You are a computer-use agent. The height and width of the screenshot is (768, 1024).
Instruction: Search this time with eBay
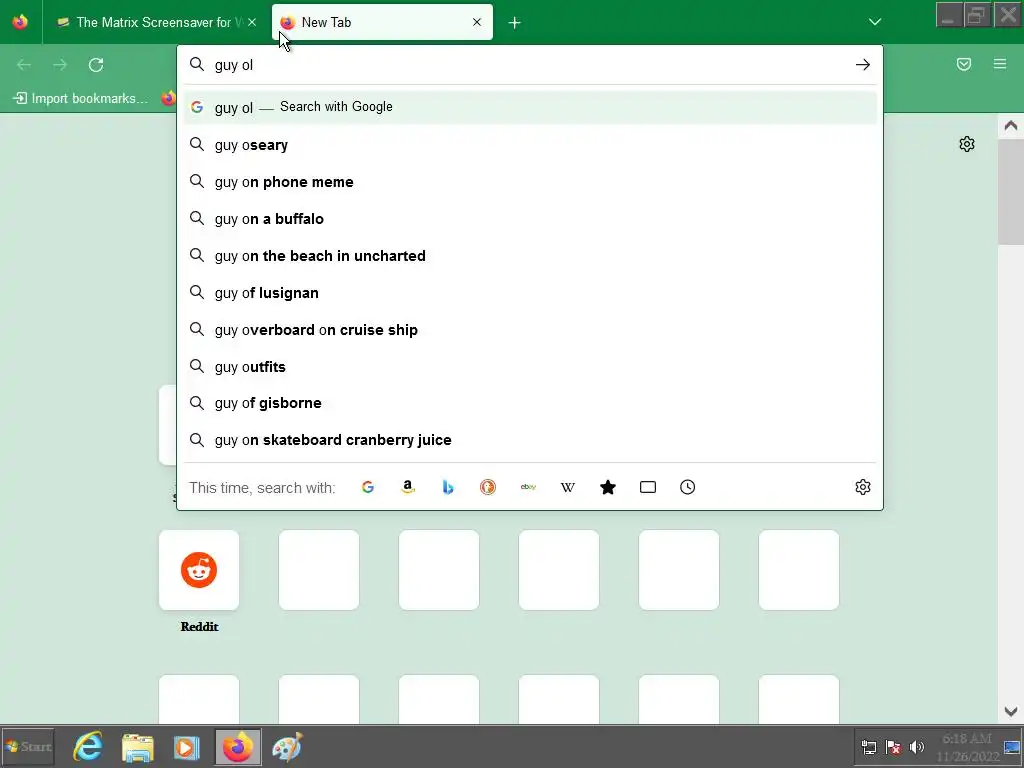(528, 487)
